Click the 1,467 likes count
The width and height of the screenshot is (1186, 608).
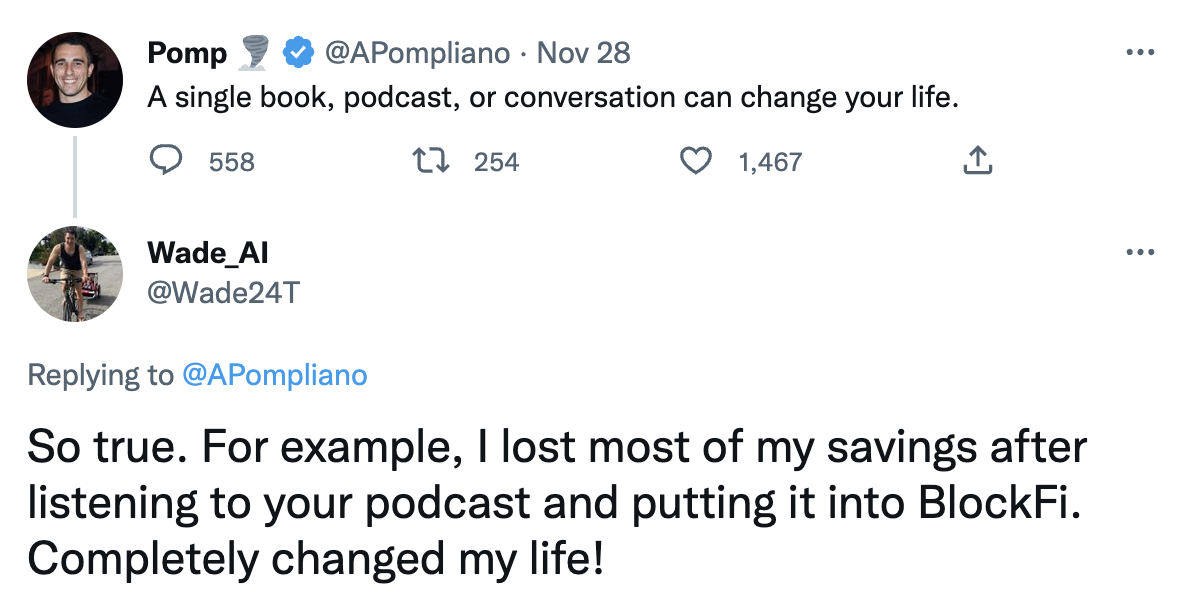point(770,162)
